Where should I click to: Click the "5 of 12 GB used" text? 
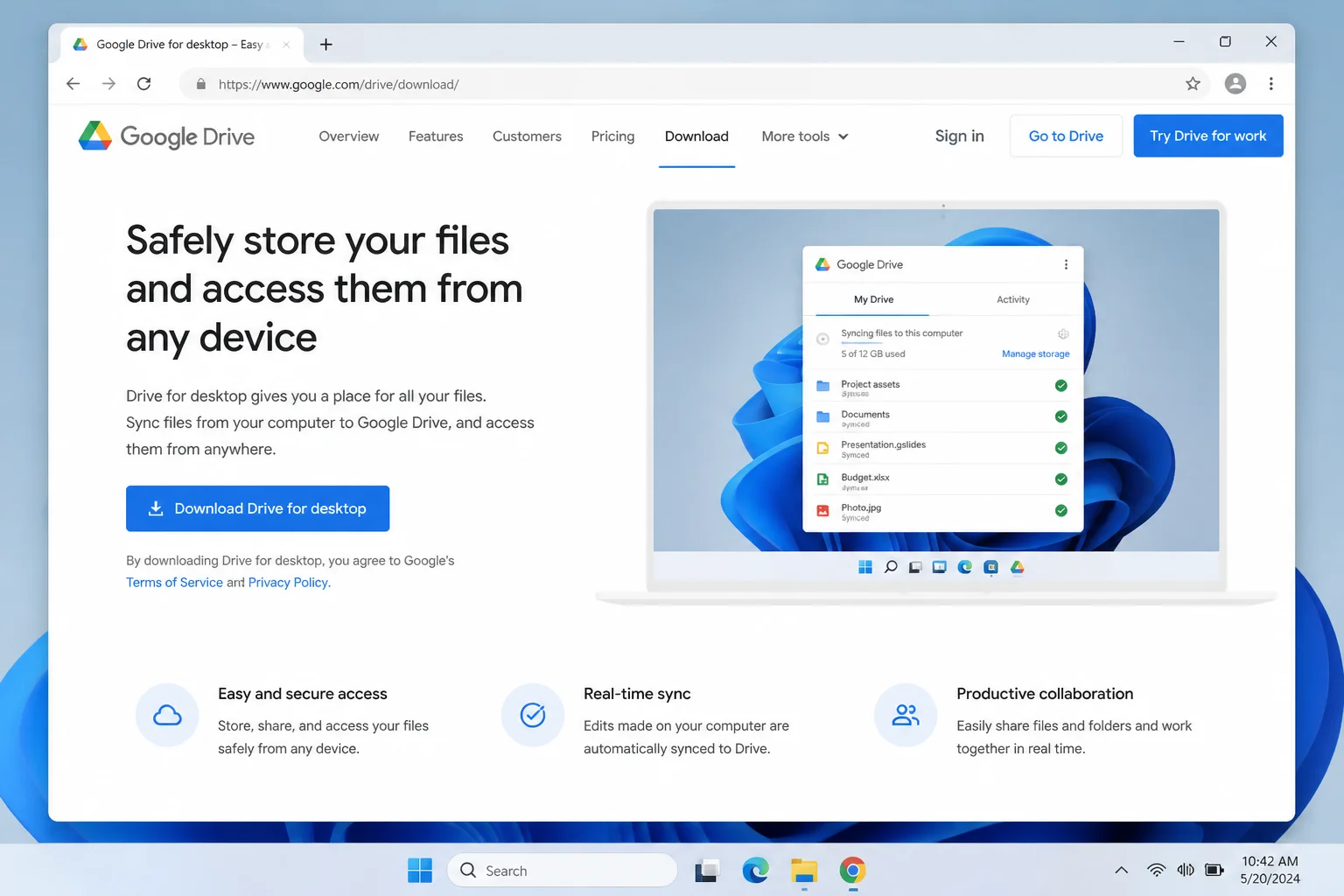[873, 354]
